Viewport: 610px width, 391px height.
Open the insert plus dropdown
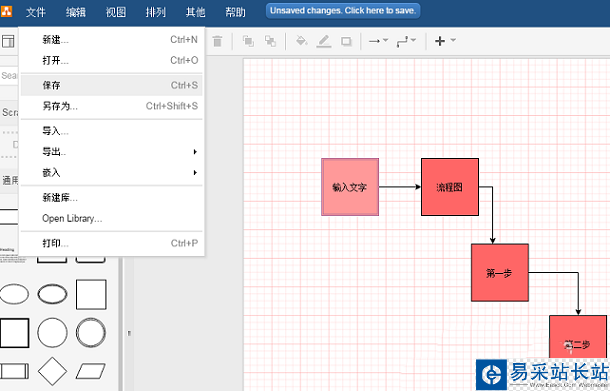pos(445,40)
